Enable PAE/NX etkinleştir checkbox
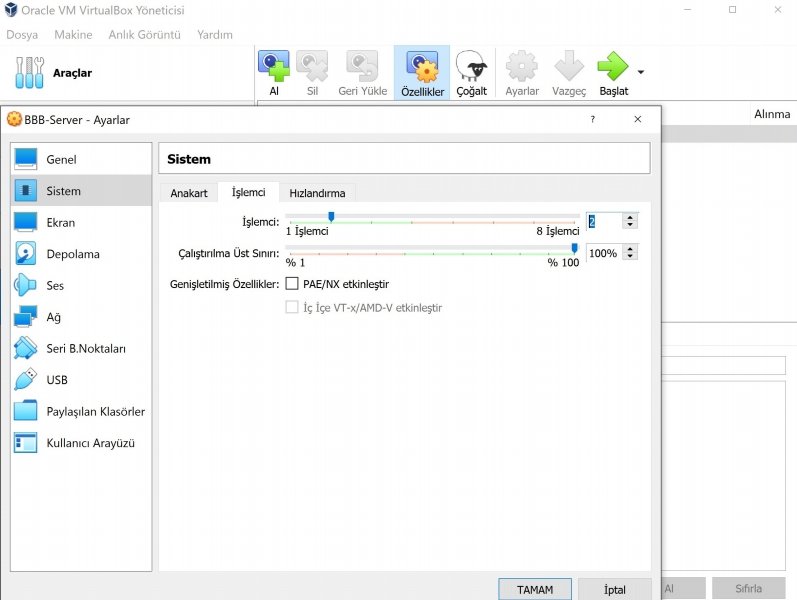The image size is (797, 600). tap(293, 284)
